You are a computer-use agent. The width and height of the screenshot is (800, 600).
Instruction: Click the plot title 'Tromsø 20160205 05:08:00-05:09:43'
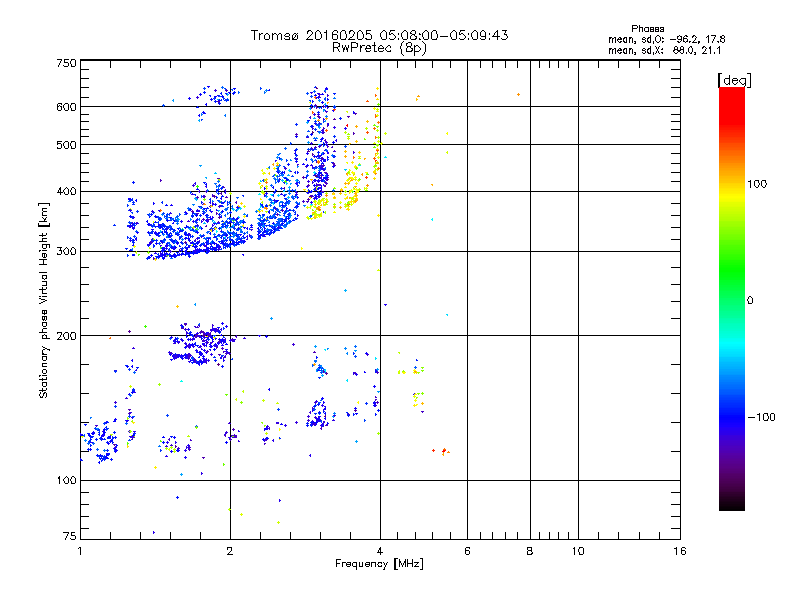click(x=379, y=35)
